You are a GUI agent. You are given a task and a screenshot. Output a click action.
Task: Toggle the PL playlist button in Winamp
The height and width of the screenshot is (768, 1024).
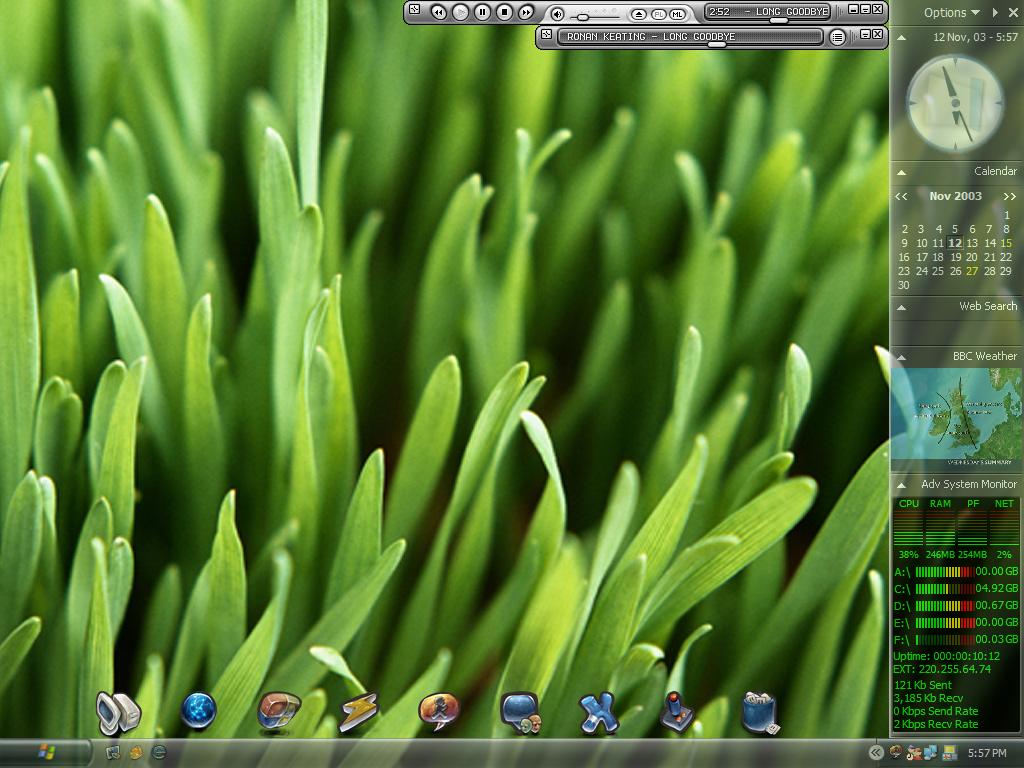[658, 14]
